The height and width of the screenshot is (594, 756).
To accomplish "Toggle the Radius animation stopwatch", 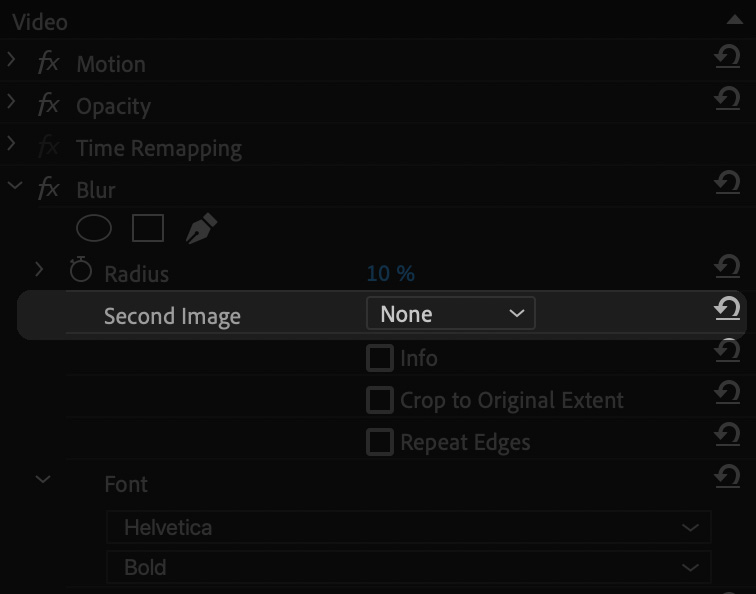I will [x=81, y=269].
